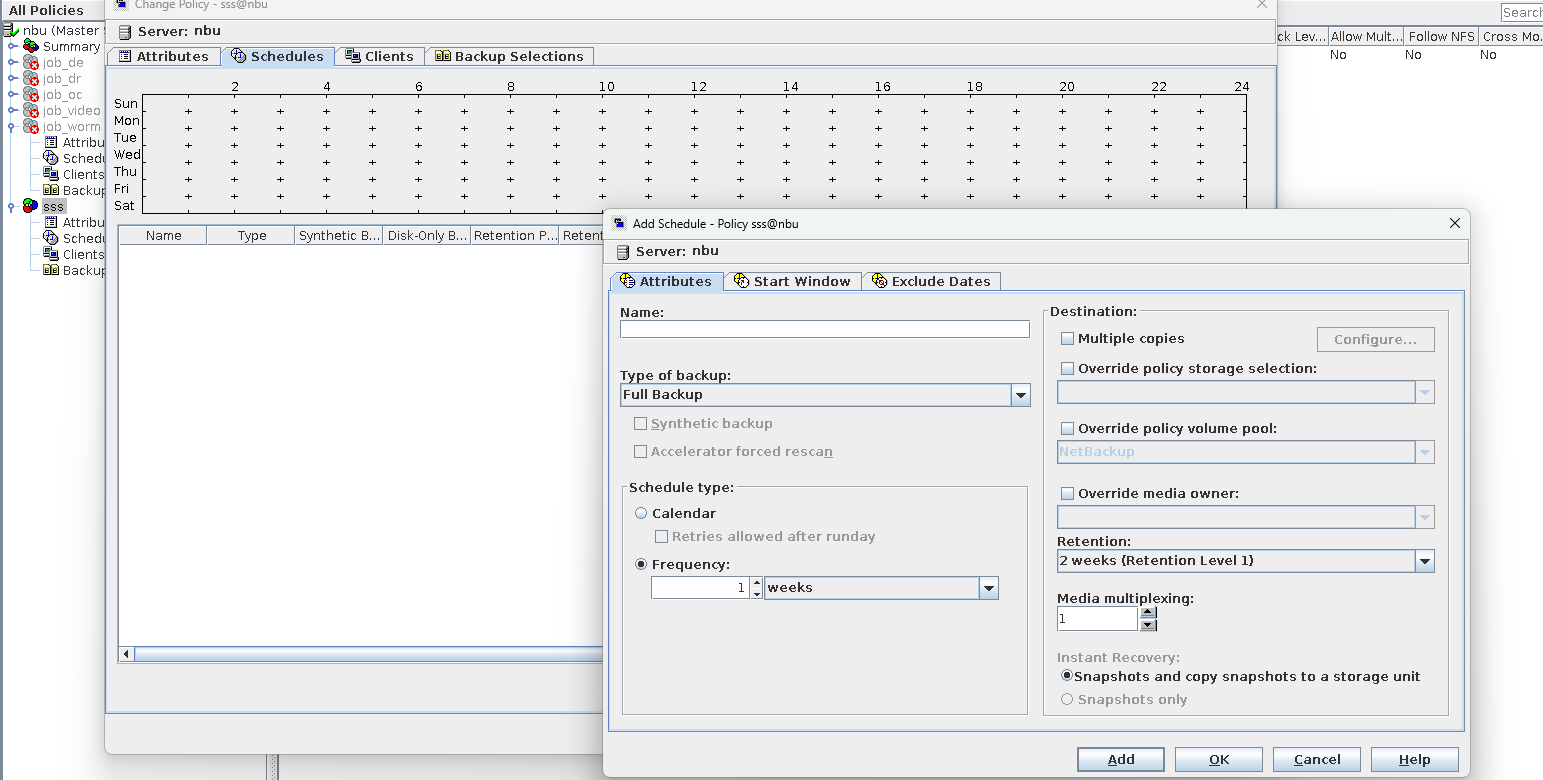The width and height of the screenshot is (1543, 780).
Task: Click the schedule Name input field
Action: pyautogui.click(x=824, y=329)
